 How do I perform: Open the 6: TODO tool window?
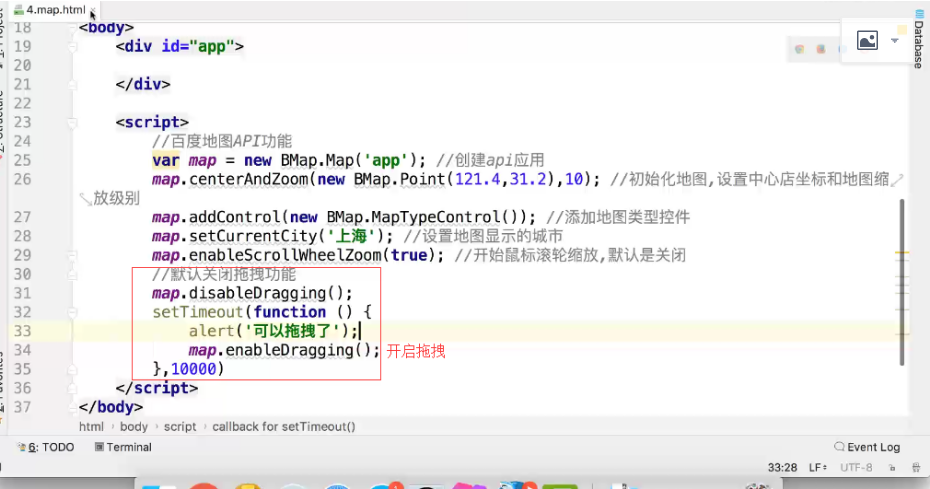[x=46, y=447]
